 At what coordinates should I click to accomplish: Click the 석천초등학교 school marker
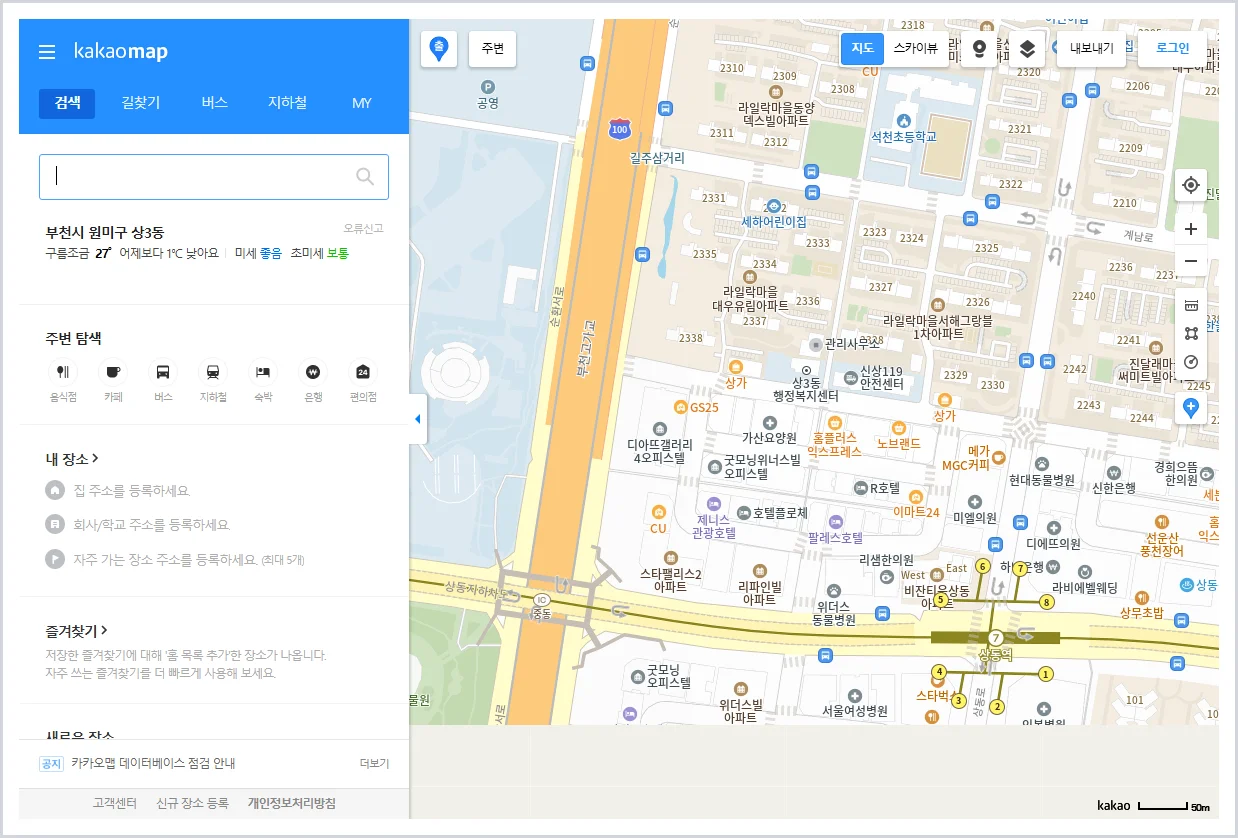coord(906,119)
